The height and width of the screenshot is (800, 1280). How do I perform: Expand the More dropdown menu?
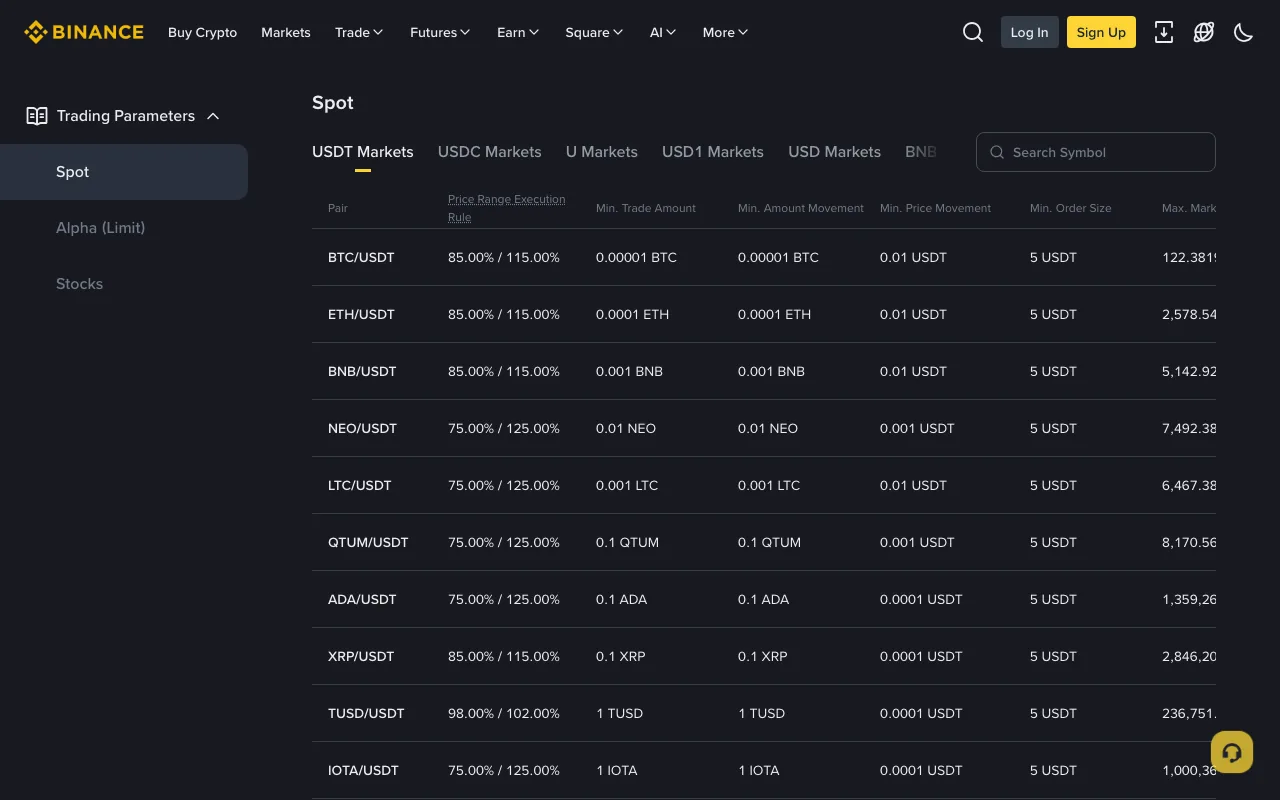(725, 32)
